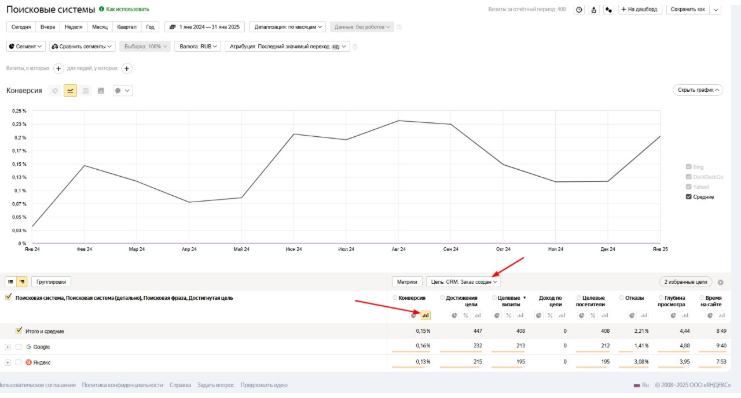Screen dimensions: 741x398
Task: Open the Валюта: RUB dropdown
Action: [x=198, y=46]
